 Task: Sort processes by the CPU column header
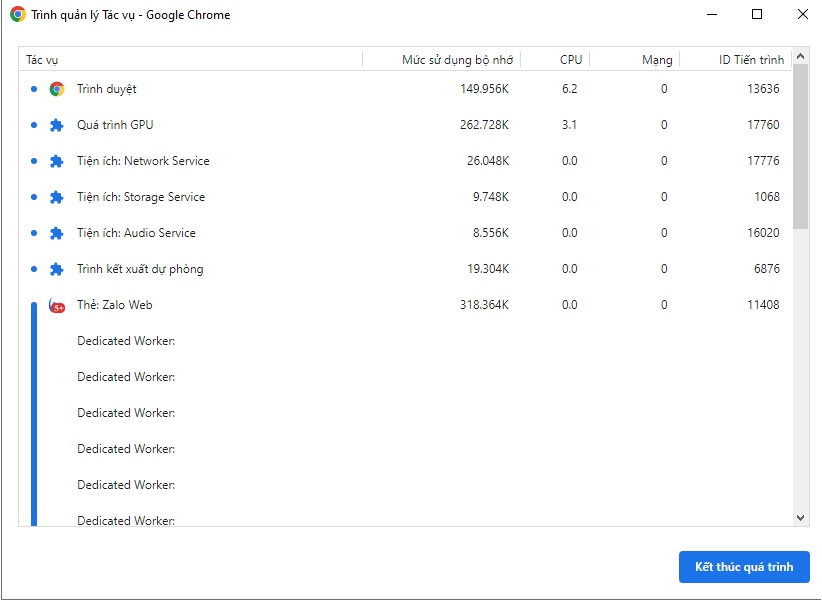click(570, 60)
